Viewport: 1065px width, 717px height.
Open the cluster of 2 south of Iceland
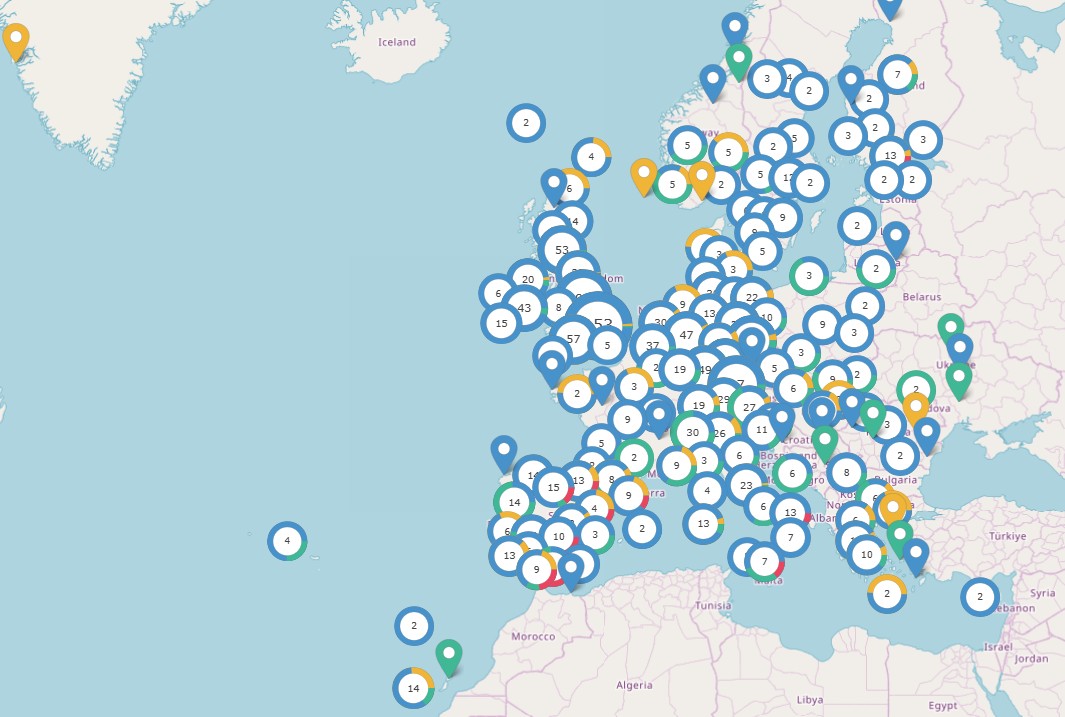(x=525, y=123)
